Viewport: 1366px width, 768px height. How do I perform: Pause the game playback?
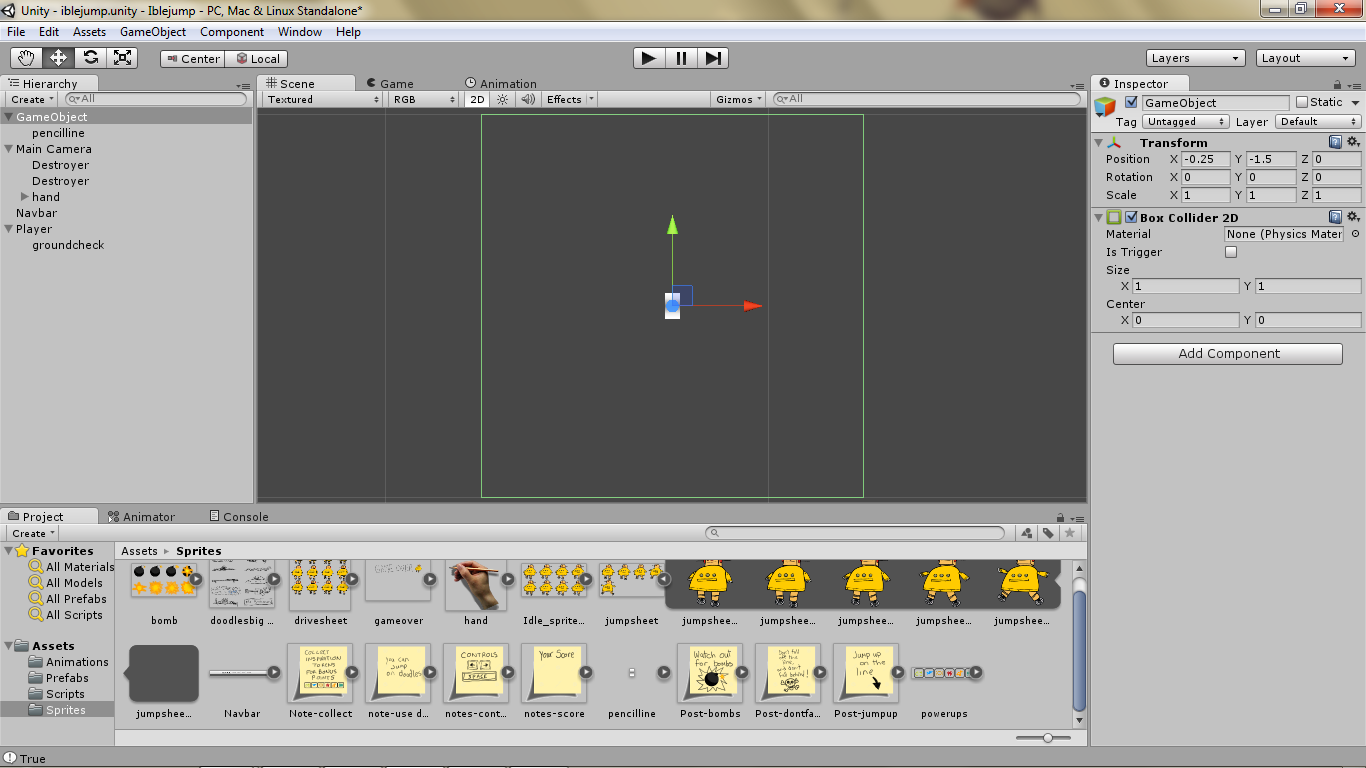[x=680, y=58]
